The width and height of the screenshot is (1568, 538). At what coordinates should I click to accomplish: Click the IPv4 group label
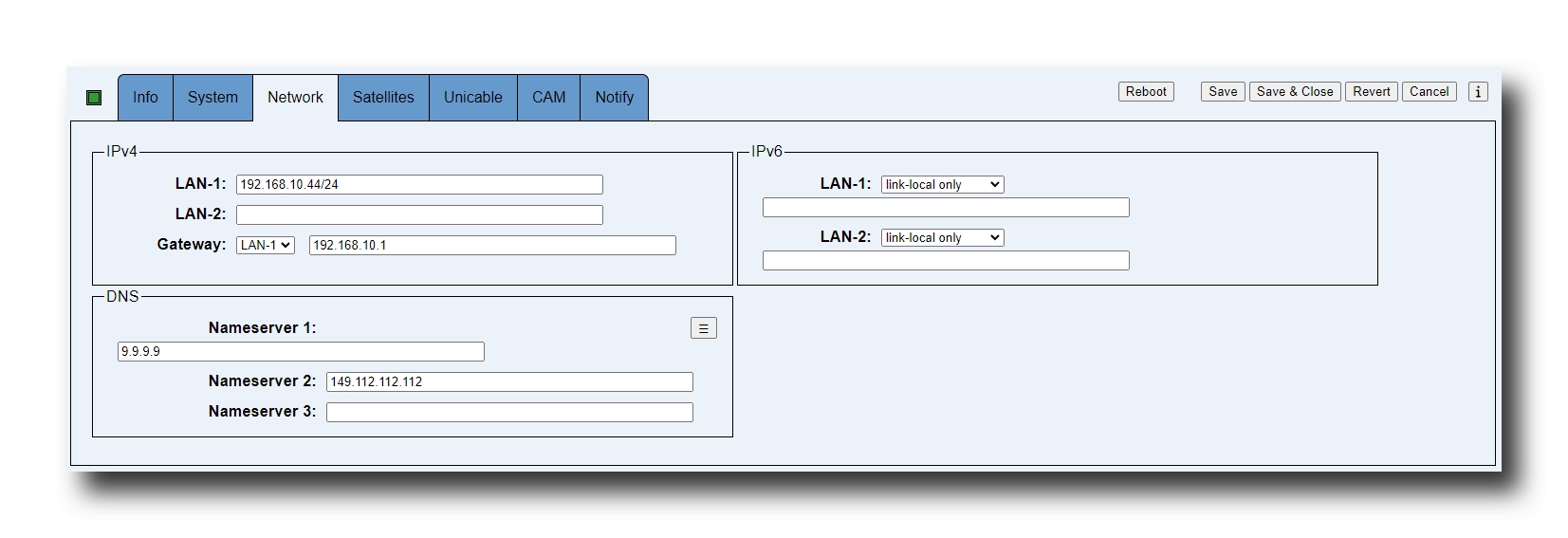(121, 152)
